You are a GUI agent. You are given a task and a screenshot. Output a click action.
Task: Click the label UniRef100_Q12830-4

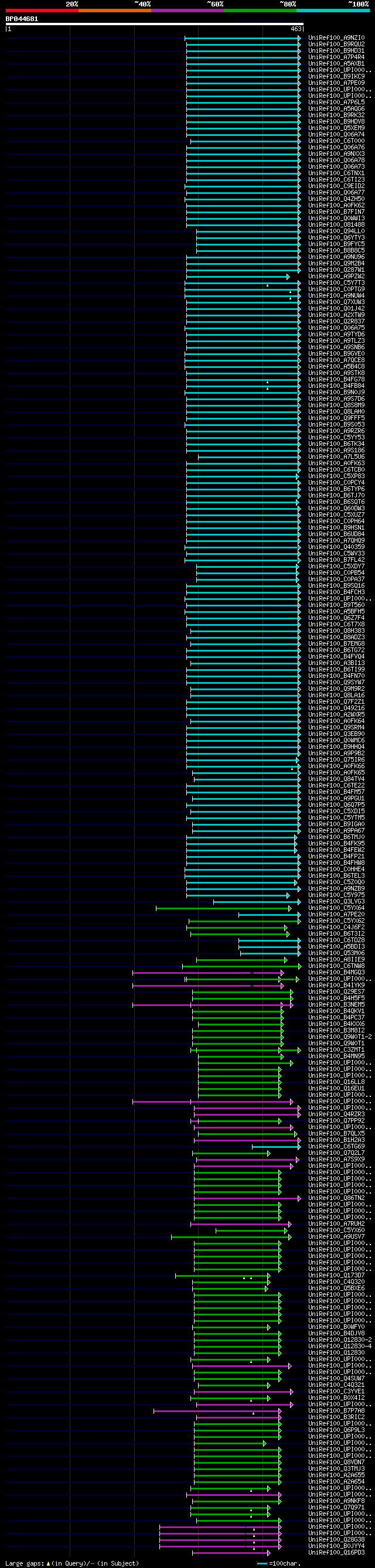tap(340, 1347)
